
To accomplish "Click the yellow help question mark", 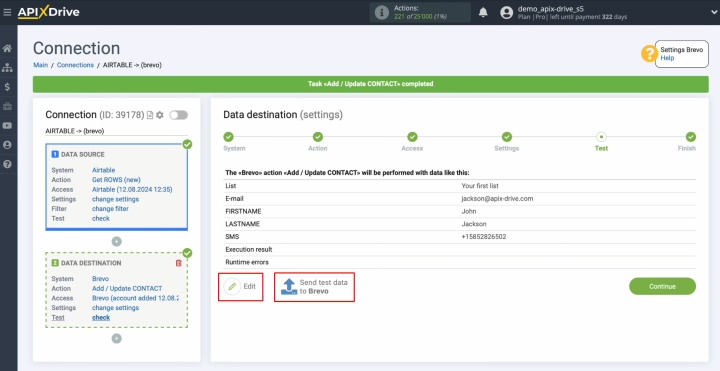I will (649, 54).
